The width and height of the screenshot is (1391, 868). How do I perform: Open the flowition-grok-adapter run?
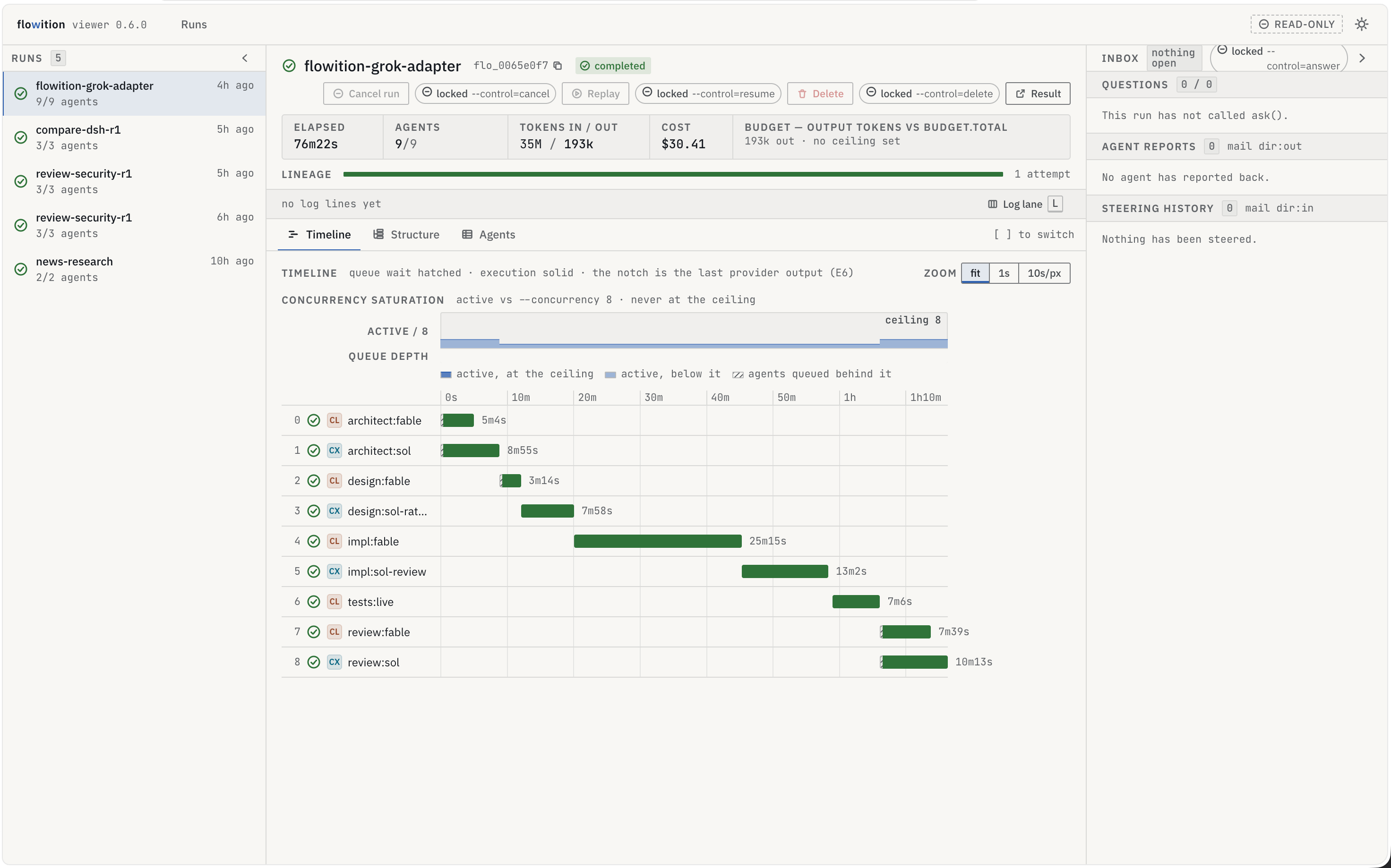tap(134, 94)
